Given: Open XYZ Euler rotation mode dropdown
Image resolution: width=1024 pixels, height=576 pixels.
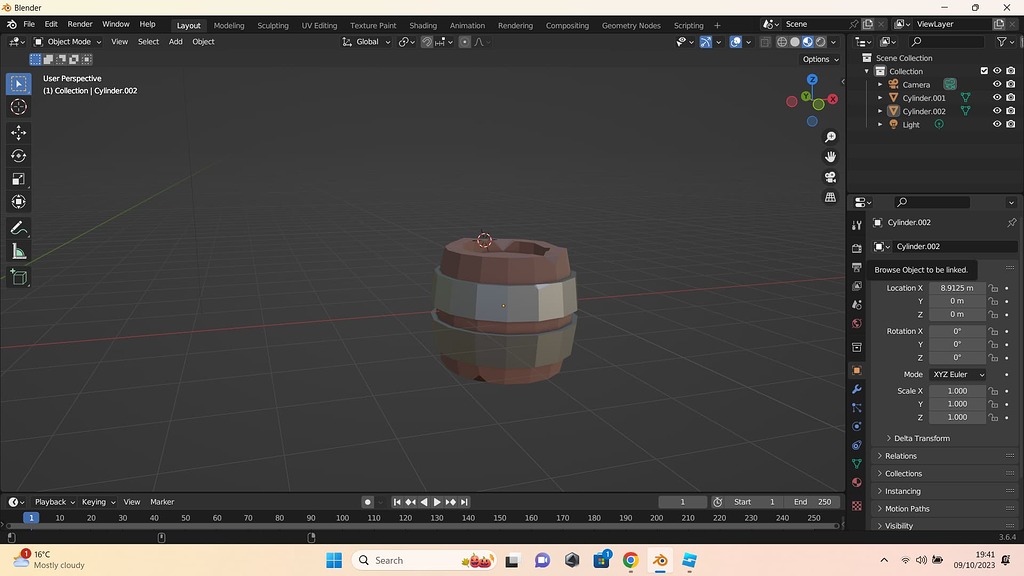Looking at the screenshot, I should pos(957,374).
